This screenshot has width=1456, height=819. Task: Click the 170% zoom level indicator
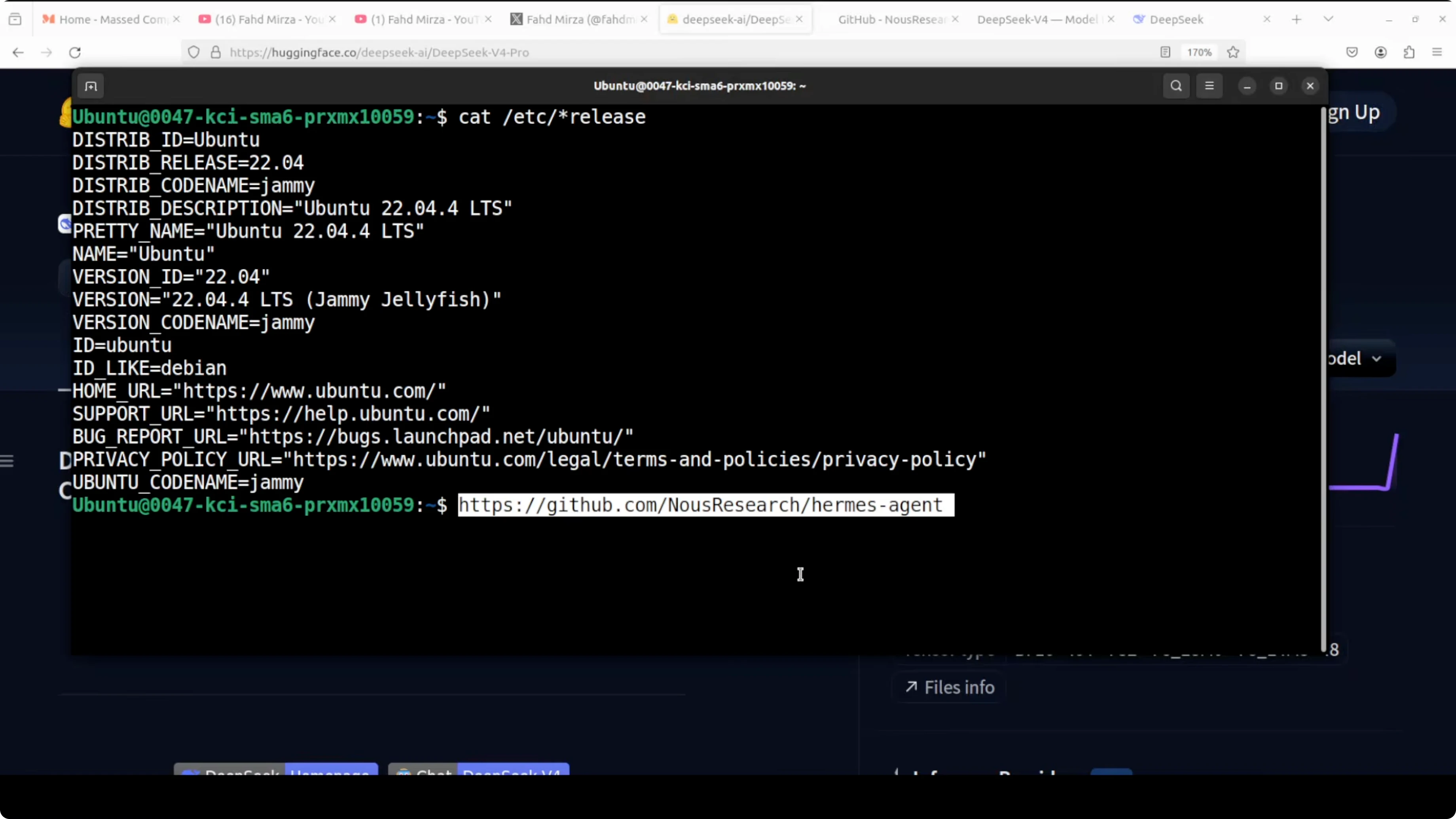[1199, 53]
